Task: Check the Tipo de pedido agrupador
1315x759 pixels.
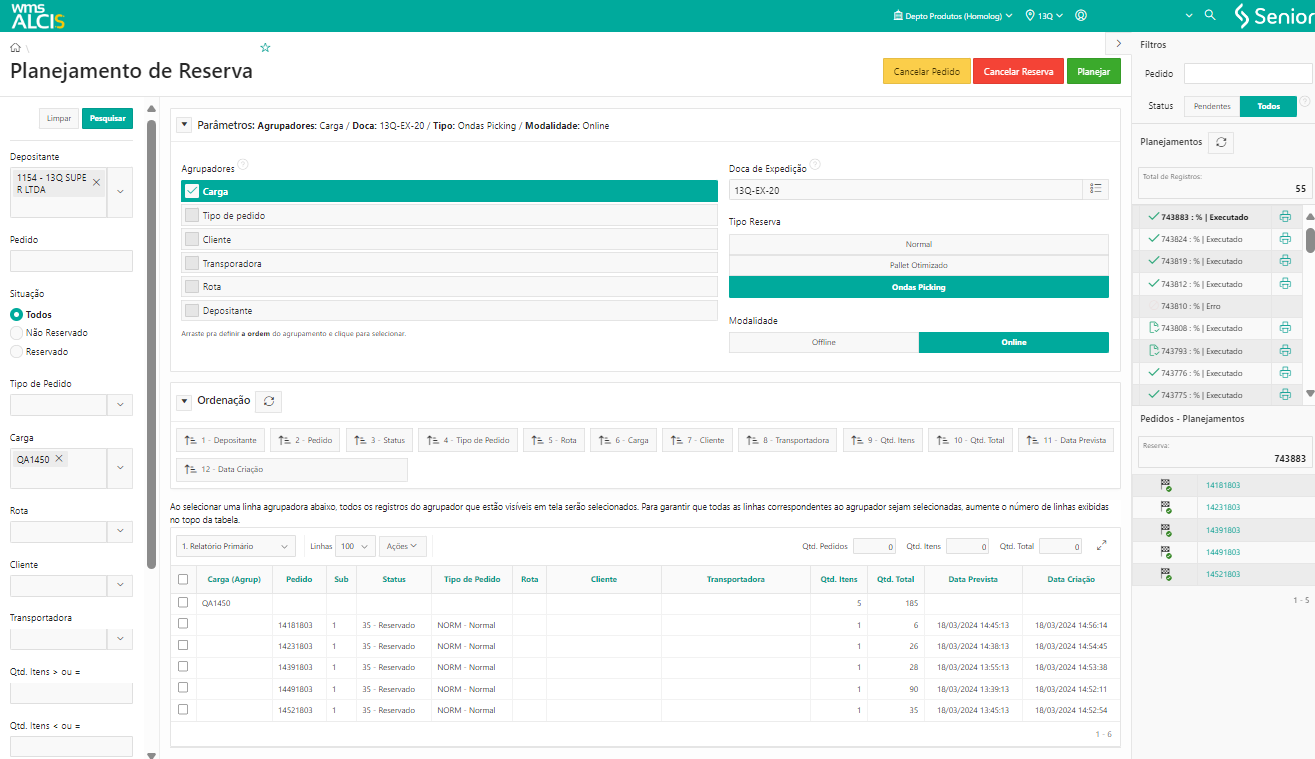Action: 192,216
